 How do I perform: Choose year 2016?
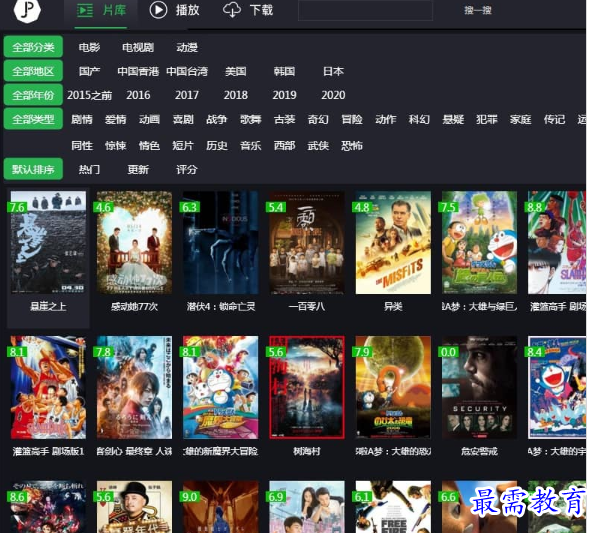click(x=138, y=95)
